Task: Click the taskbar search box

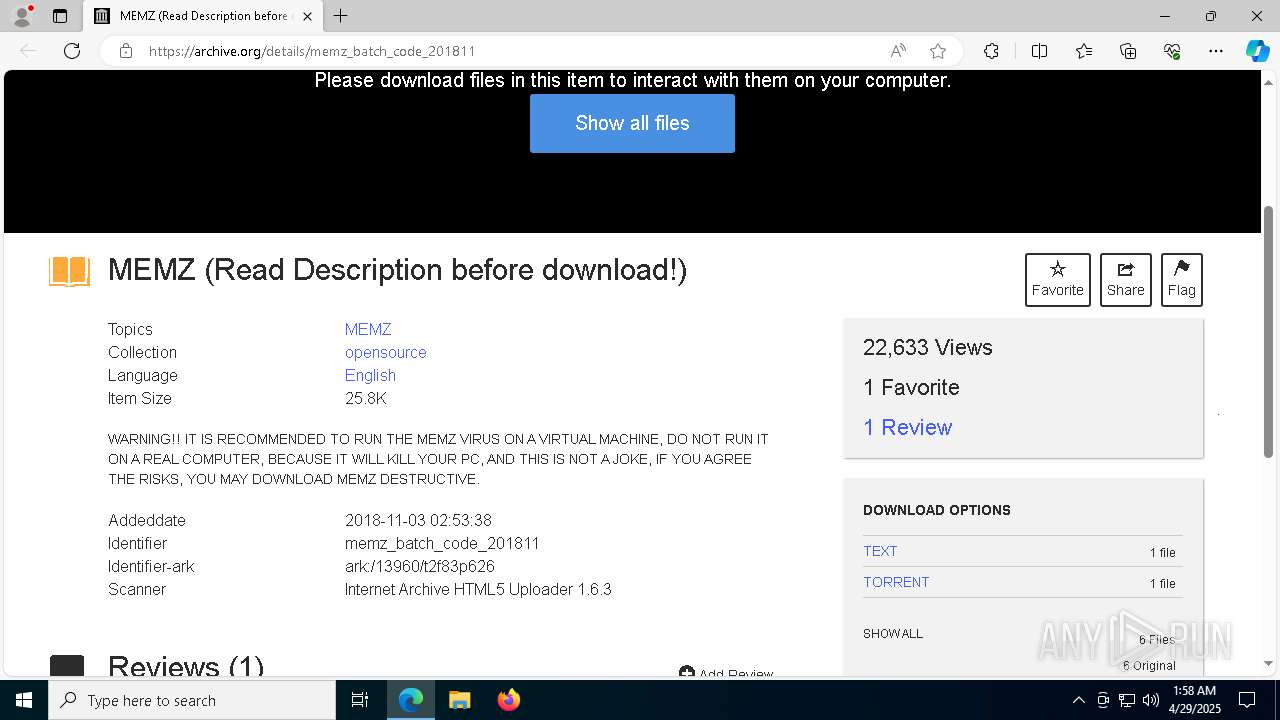Action: click(x=192, y=700)
